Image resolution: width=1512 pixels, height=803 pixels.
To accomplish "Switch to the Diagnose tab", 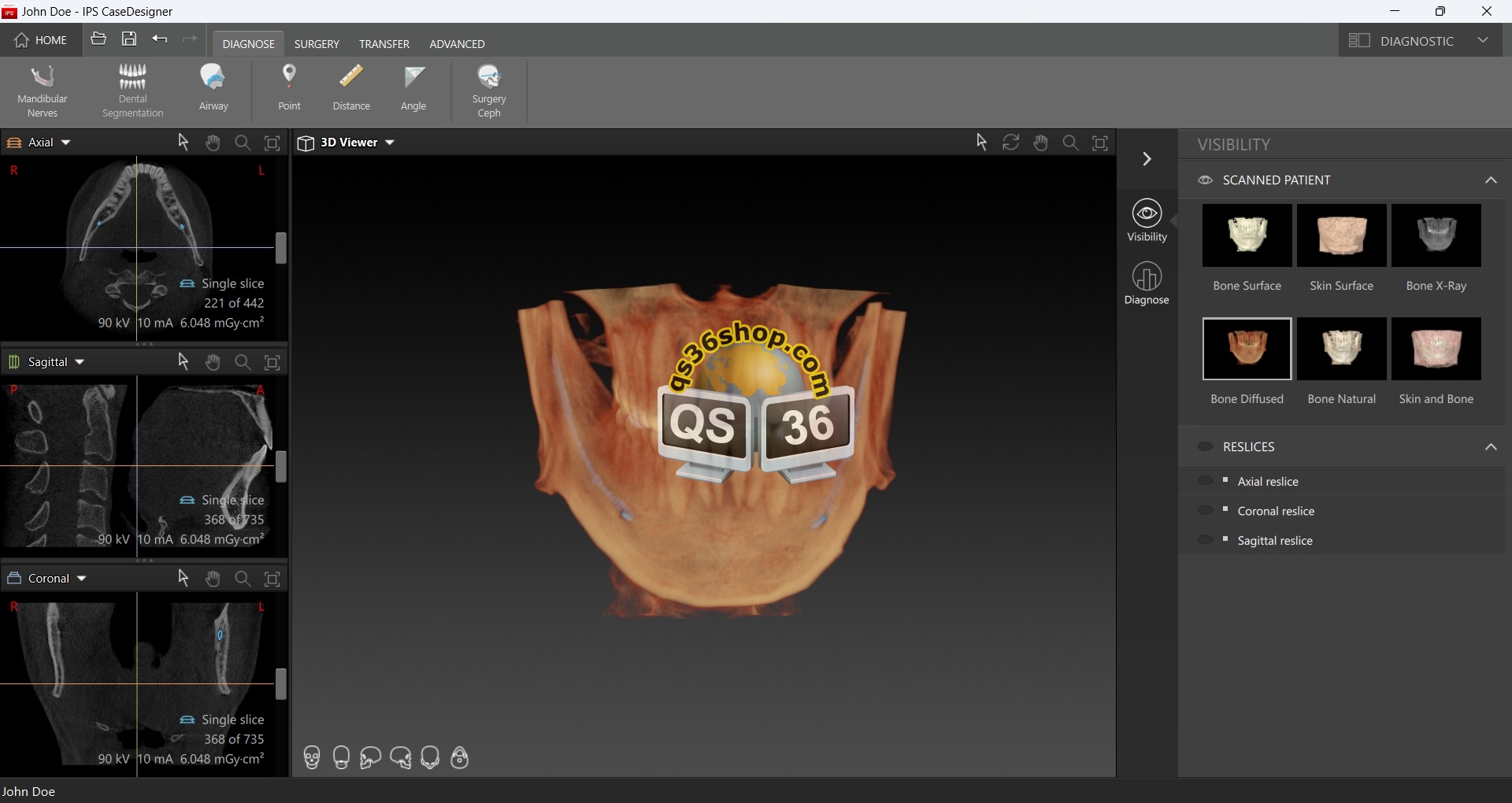I will click(x=248, y=44).
